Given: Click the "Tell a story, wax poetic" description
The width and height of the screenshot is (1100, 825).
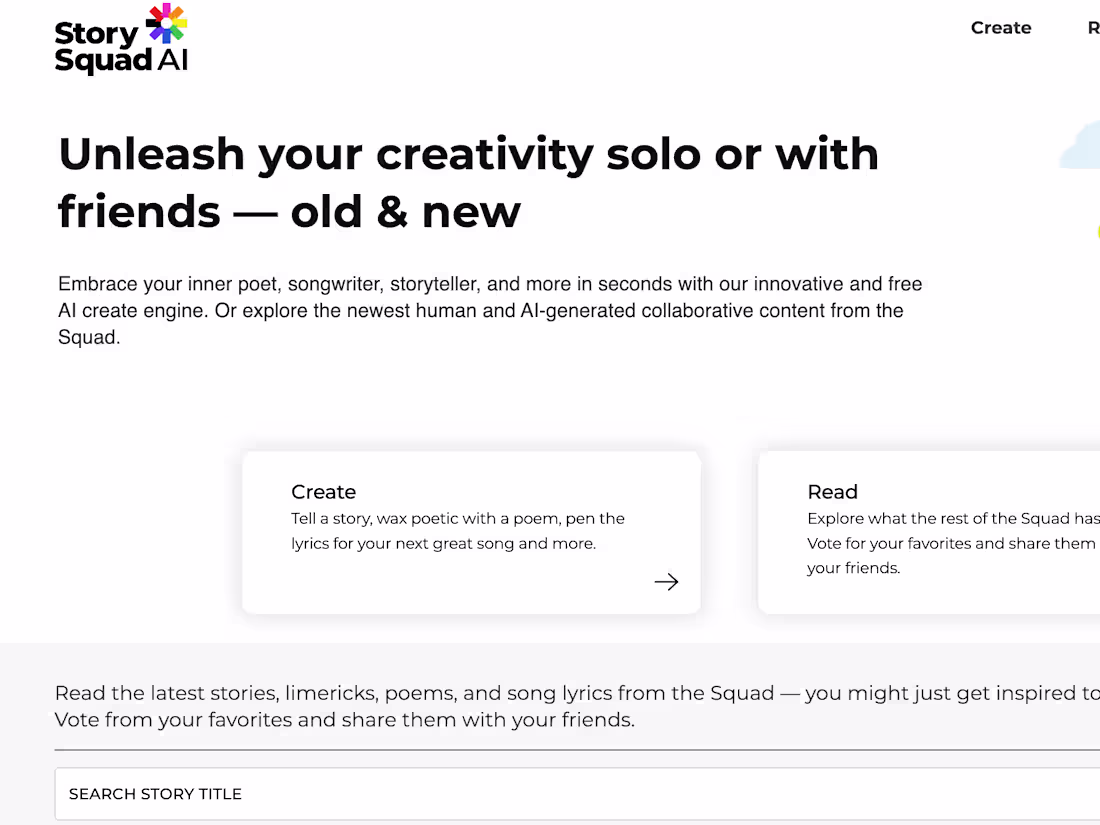Looking at the screenshot, I should click(x=458, y=519).
